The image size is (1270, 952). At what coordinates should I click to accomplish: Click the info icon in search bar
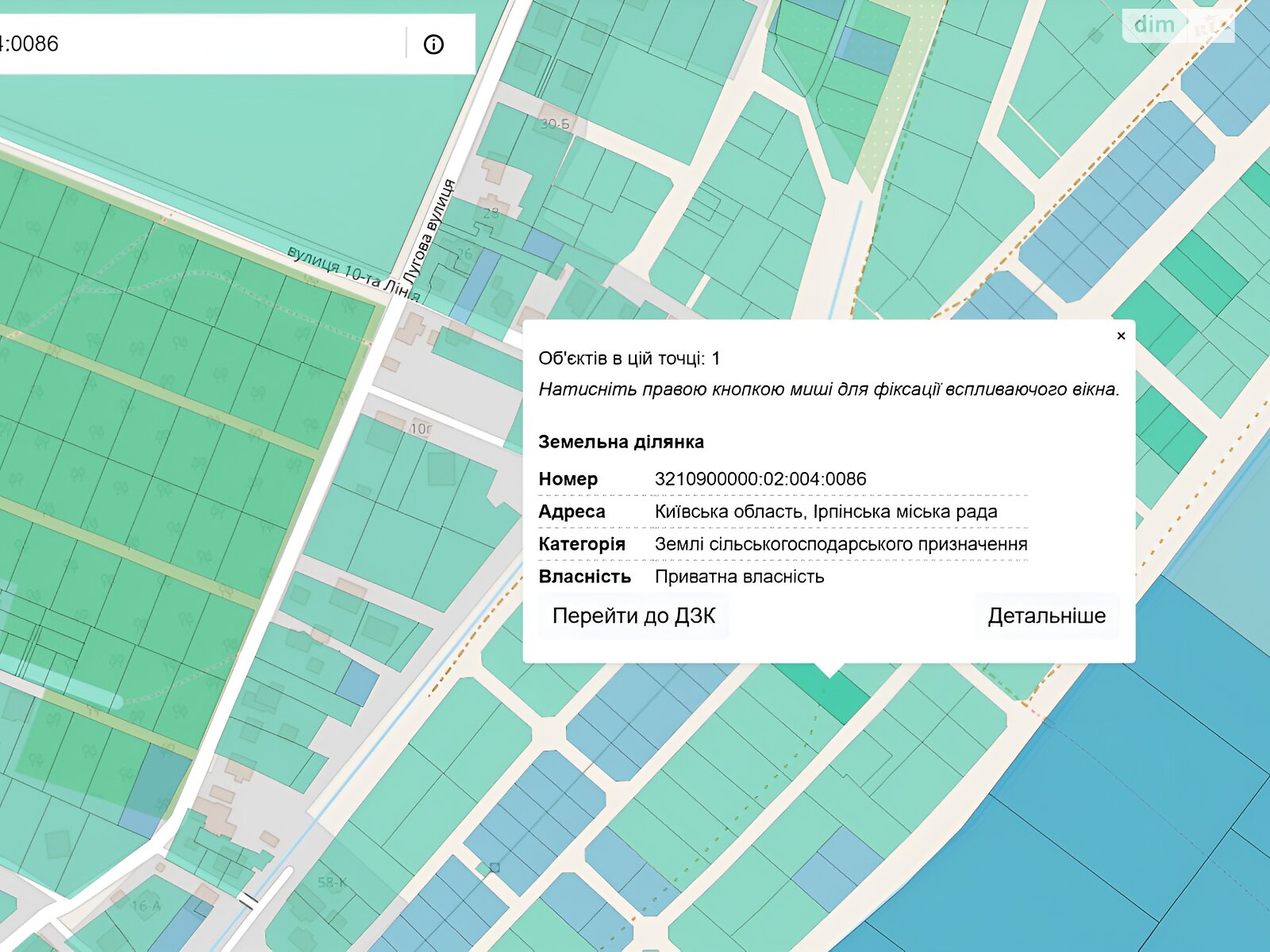(x=433, y=44)
